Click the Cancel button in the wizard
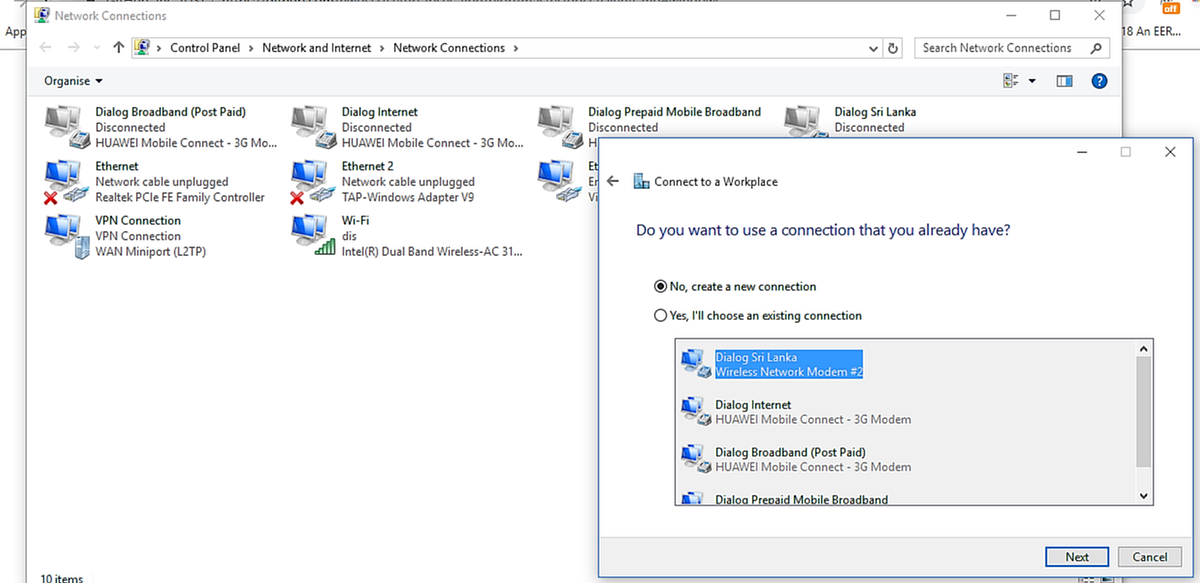The height and width of the screenshot is (583, 1200). 1149,557
